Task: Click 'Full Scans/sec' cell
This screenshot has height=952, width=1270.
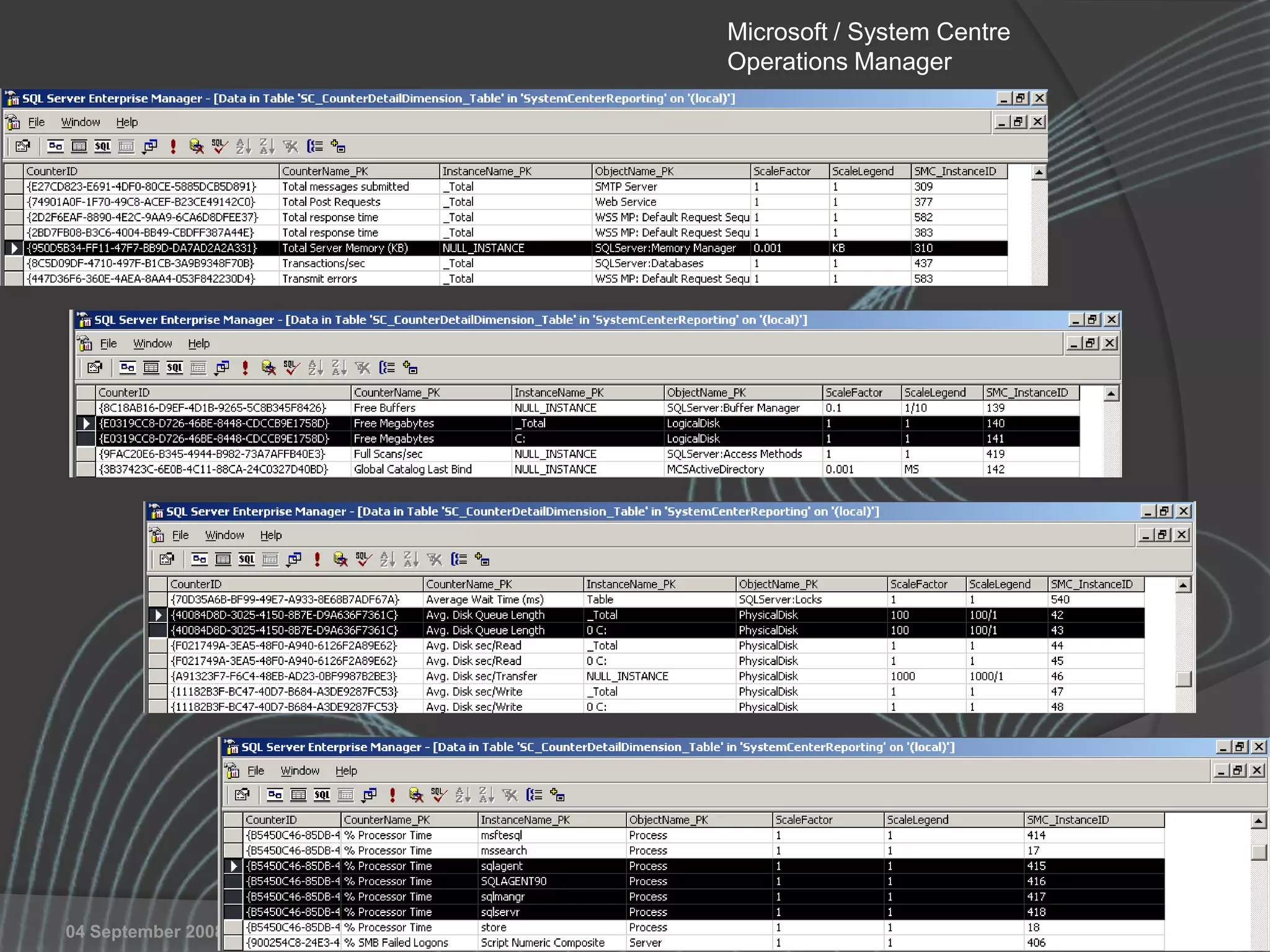Action: point(431,454)
